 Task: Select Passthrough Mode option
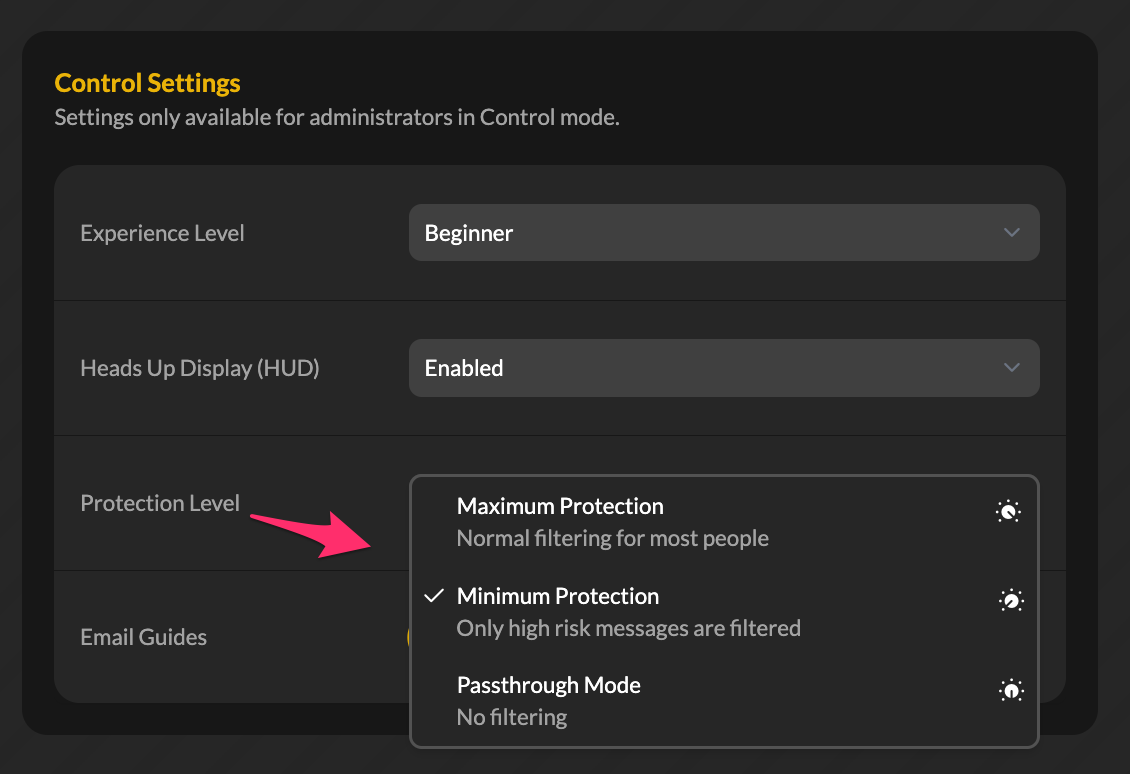tap(724, 700)
